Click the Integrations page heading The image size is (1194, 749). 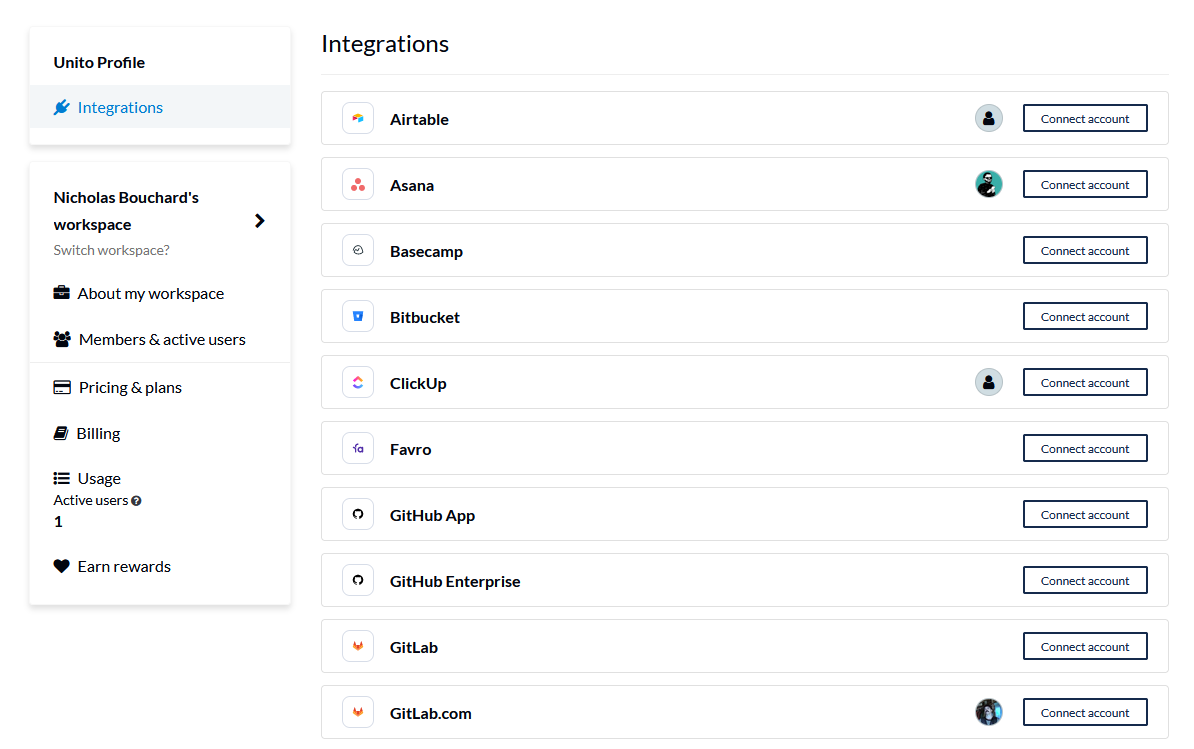pos(385,44)
